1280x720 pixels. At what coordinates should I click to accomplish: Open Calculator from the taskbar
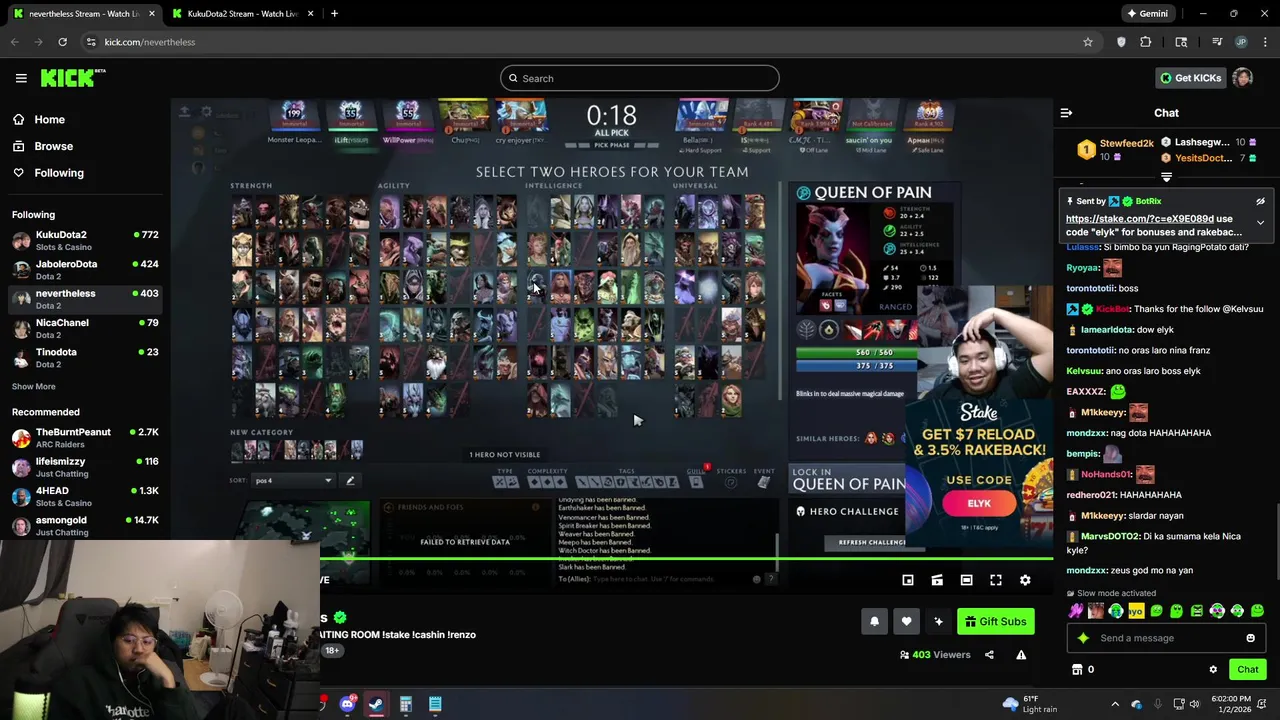406,704
